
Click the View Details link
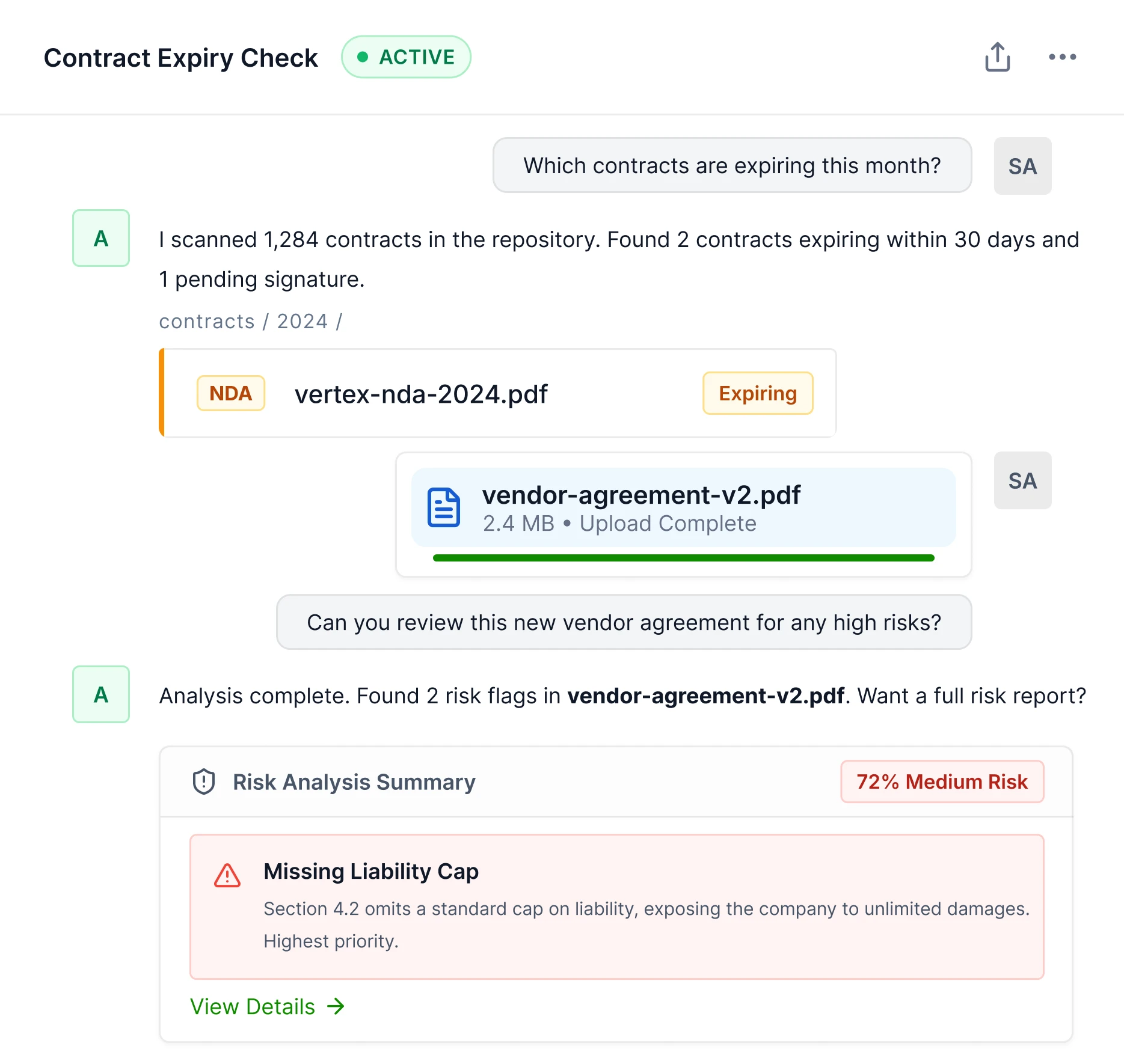(251, 1006)
